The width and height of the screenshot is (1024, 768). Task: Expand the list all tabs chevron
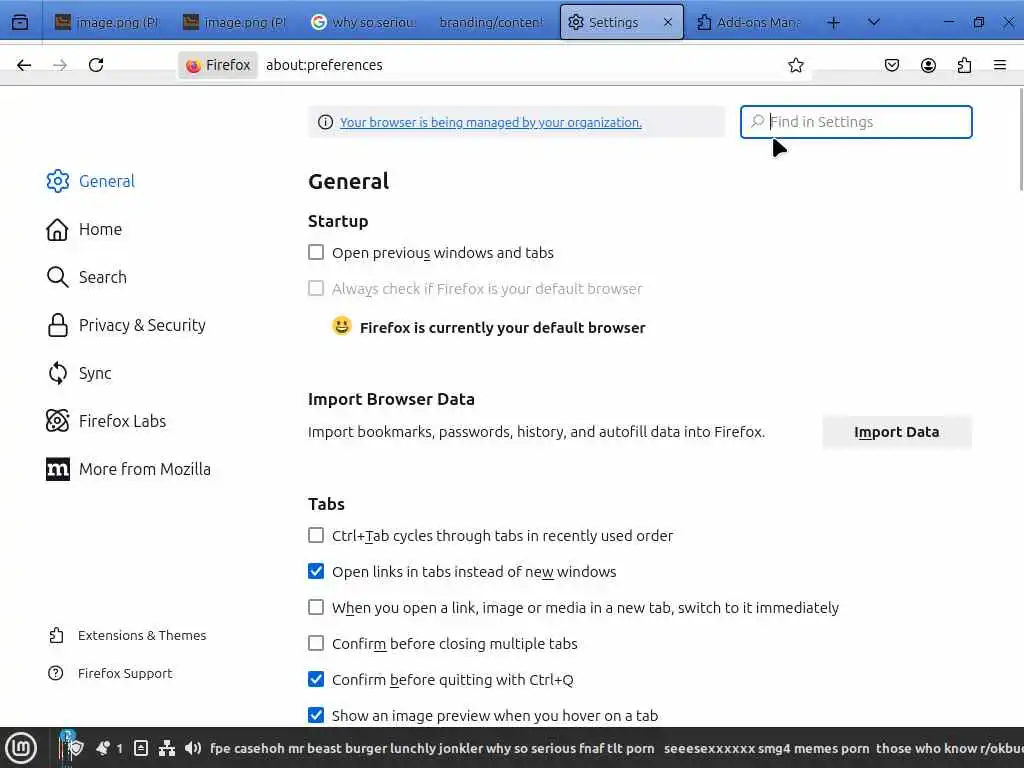pos(873,22)
